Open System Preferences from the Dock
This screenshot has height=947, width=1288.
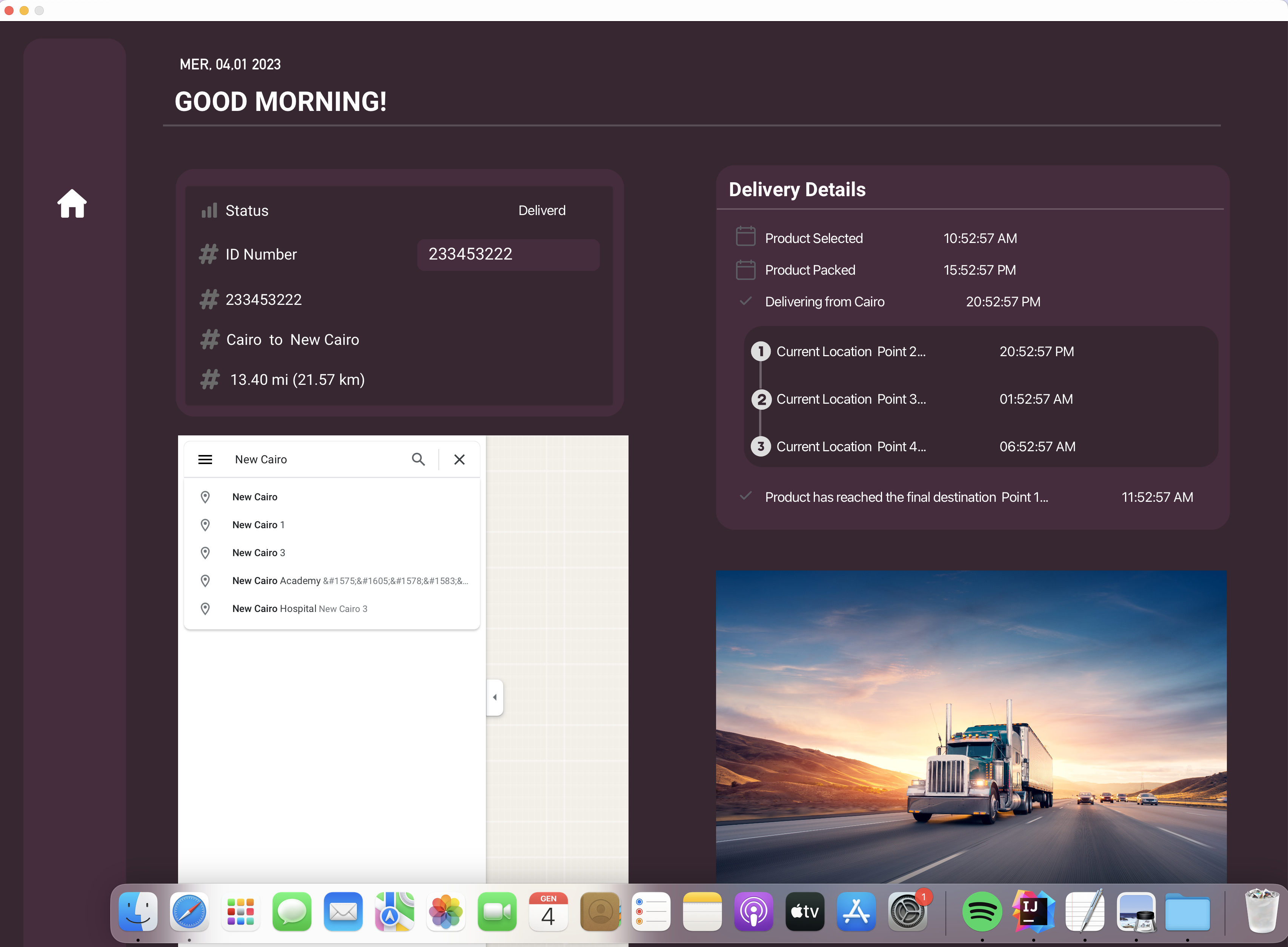tap(907, 912)
